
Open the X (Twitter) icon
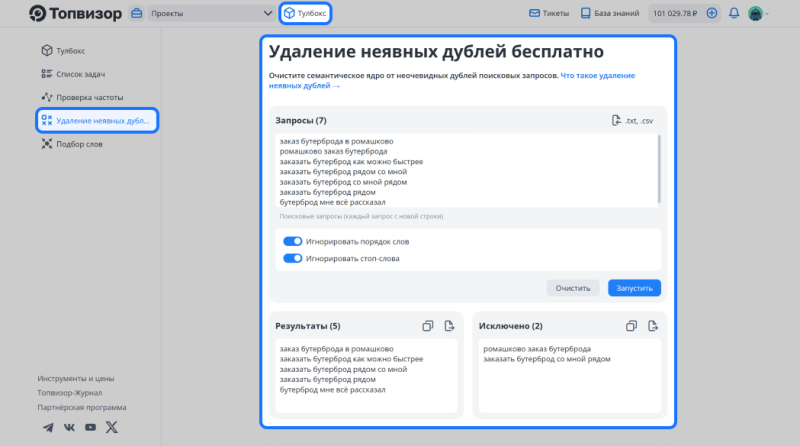click(x=112, y=427)
